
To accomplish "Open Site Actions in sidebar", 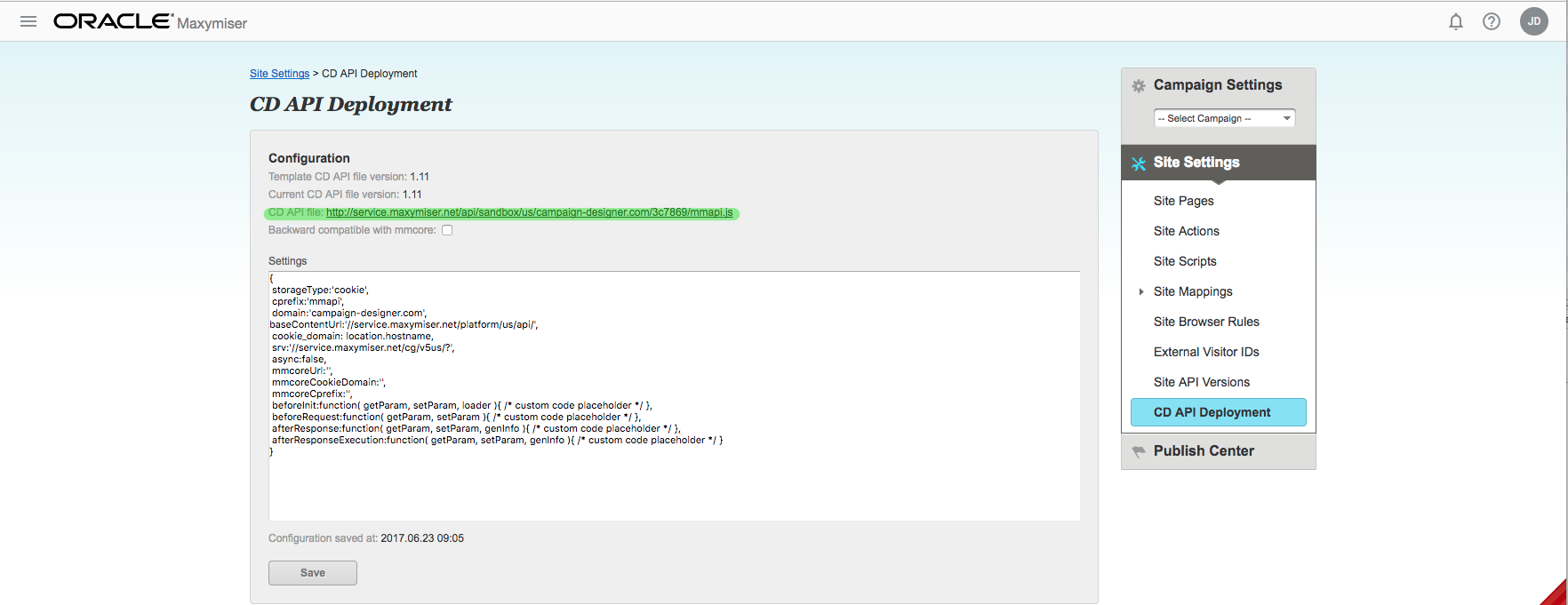I will [x=1186, y=231].
